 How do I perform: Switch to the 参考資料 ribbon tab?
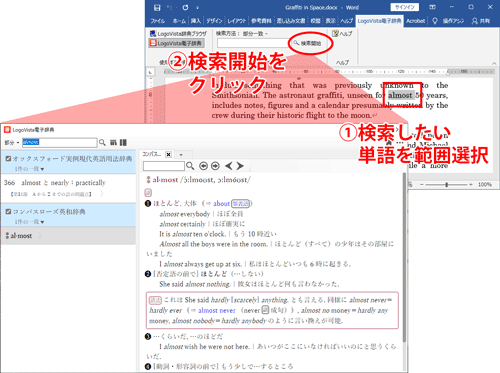pyautogui.click(x=261, y=21)
